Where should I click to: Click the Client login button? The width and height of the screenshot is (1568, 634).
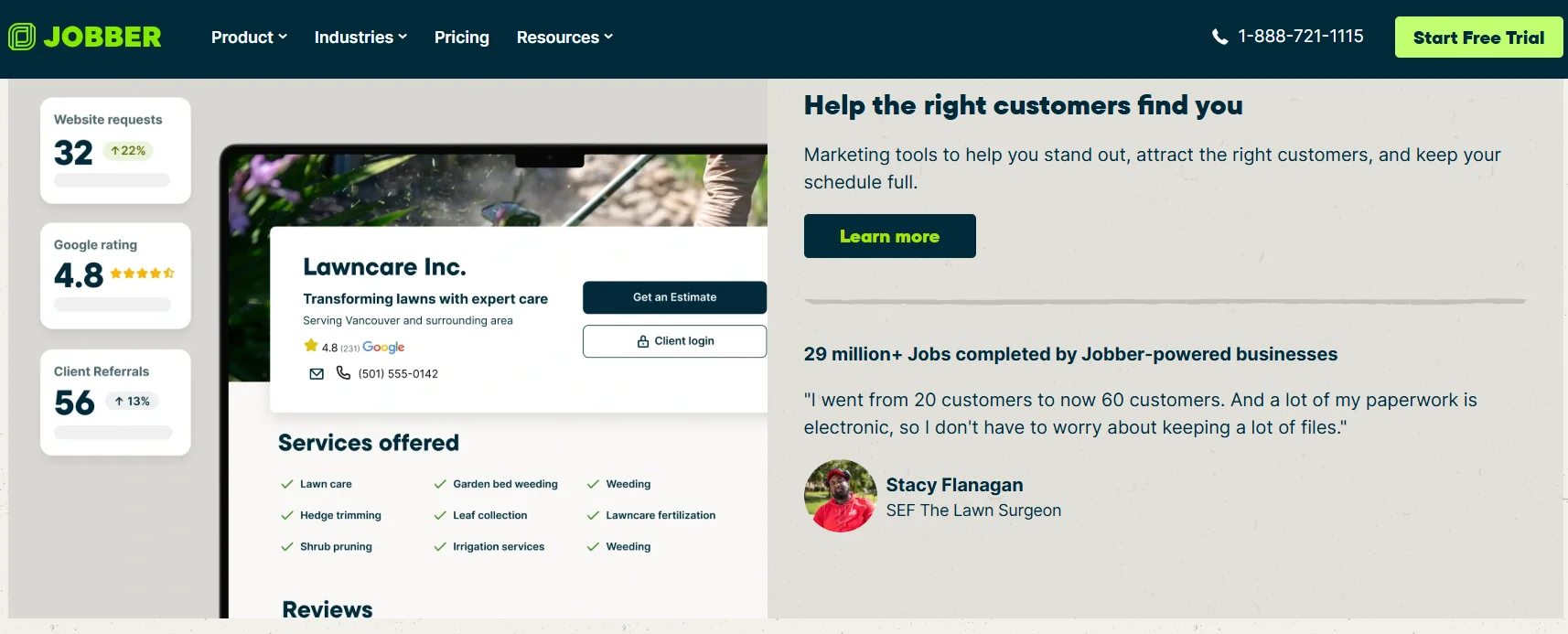click(674, 341)
